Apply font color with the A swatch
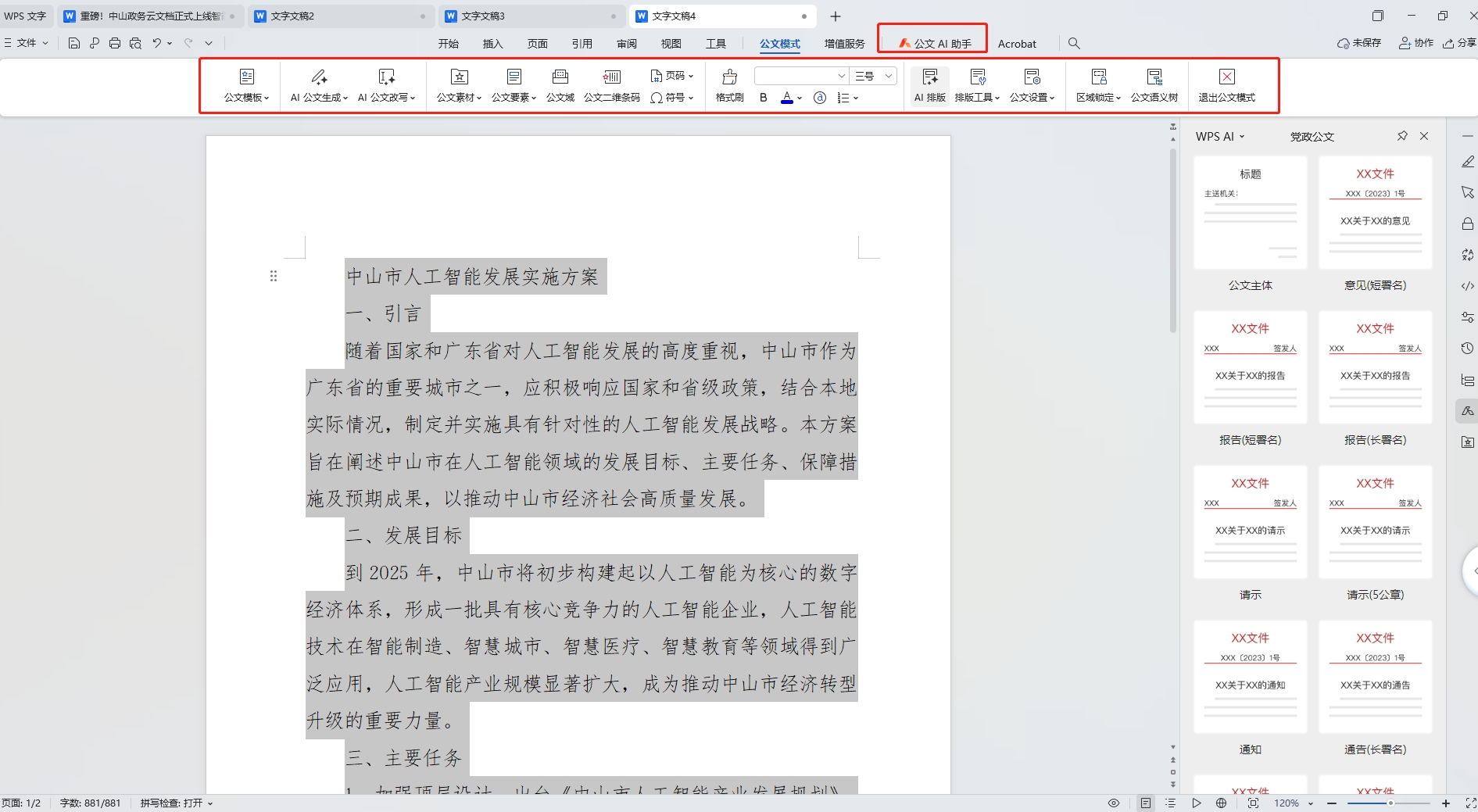 (787, 98)
